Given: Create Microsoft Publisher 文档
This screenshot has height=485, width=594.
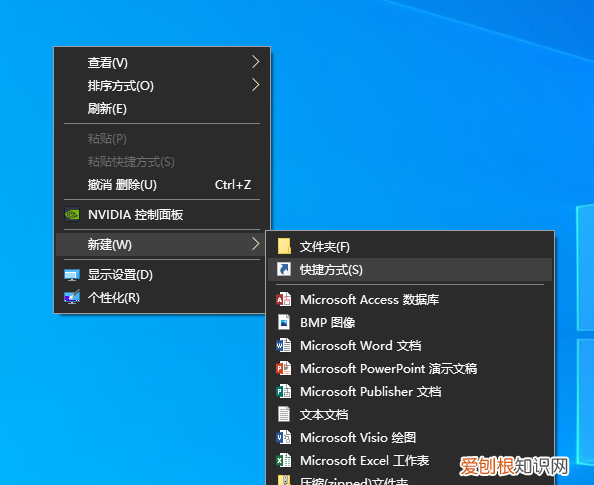Looking at the screenshot, I should [x=410, y=391].
